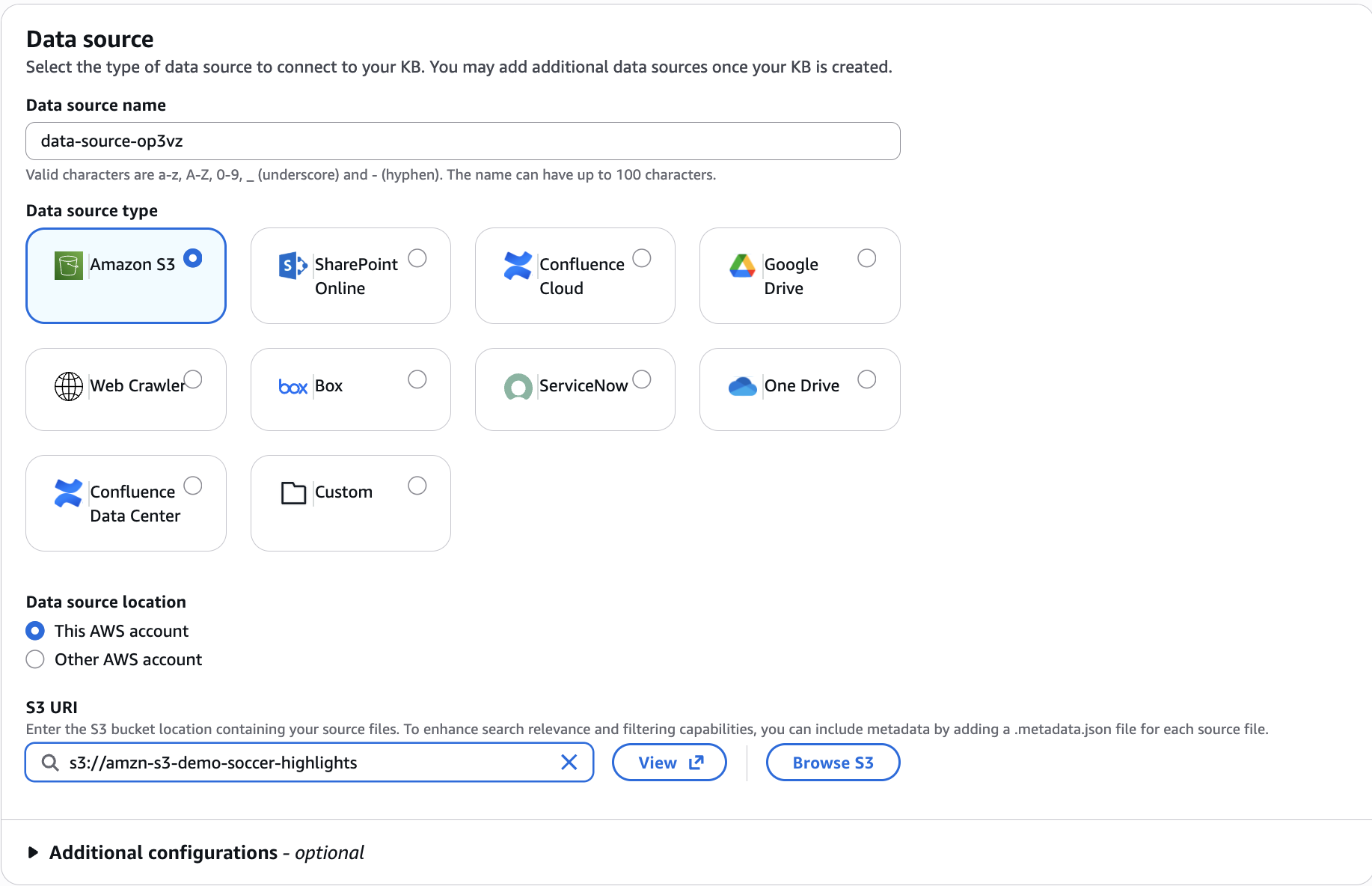Click the Google Drive logo icon
Viewport: 1372px width, 886px height.
[743, 266]
